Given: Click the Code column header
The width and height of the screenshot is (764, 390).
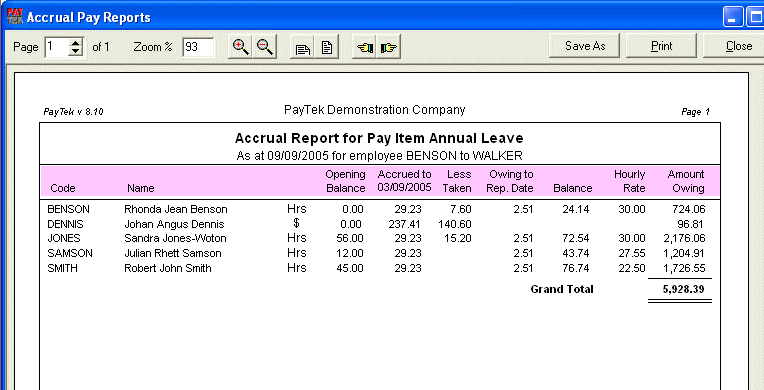Looking at the screenshot, I should 63,188.
